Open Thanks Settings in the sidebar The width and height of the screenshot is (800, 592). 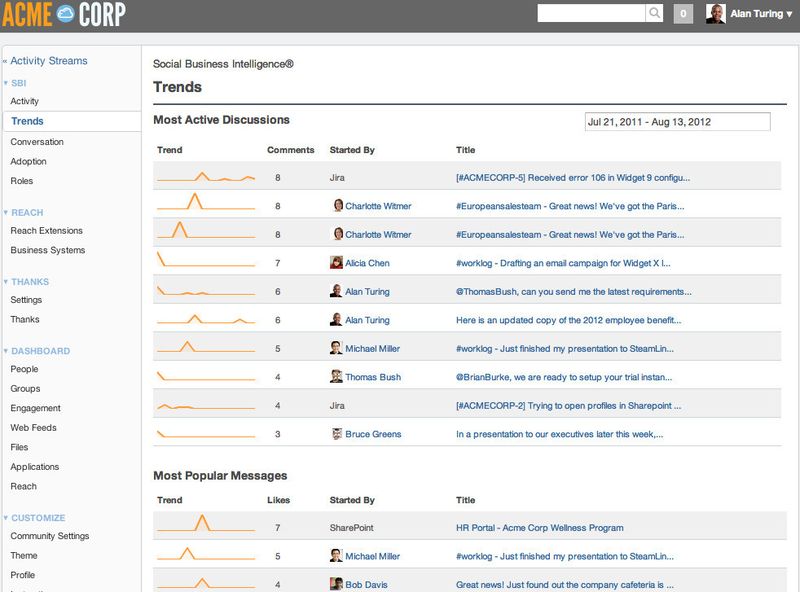click(26, 300)
